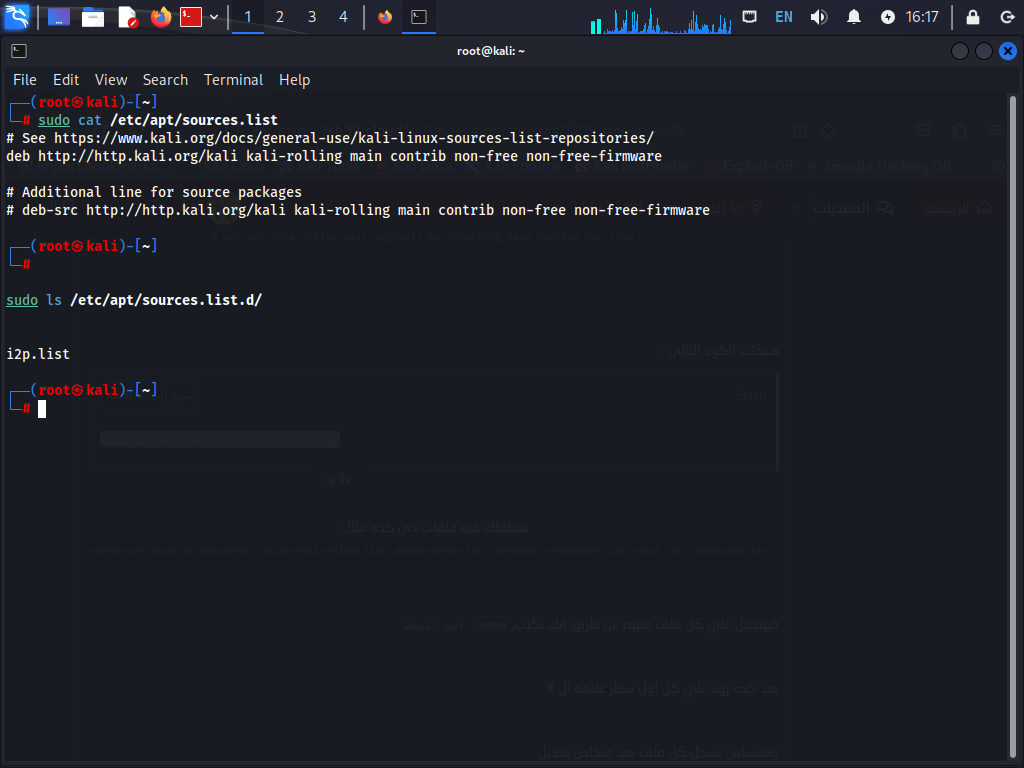Screen dimensions: 1024x768
Task: Switch to workspace 1
Action: coord(248,17)
